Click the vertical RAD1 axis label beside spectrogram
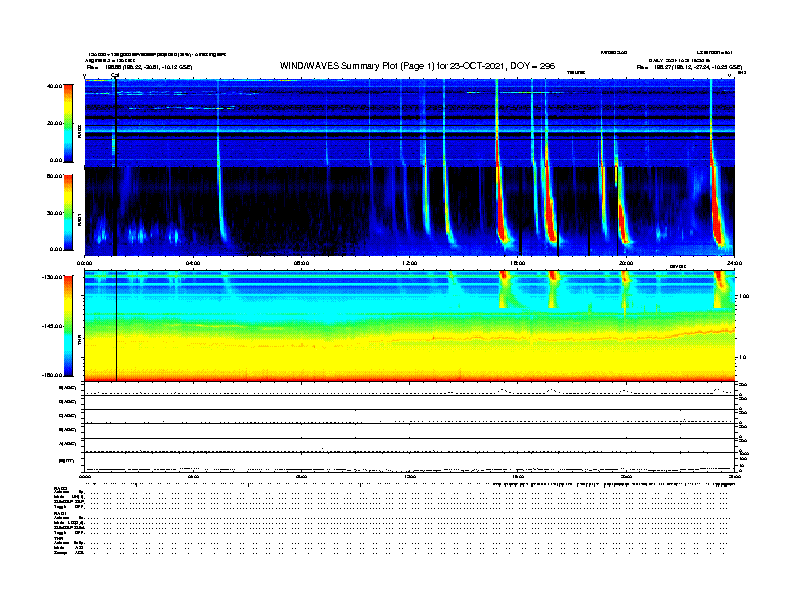Viewport: 792px width, 612px height. coord(79,220)
